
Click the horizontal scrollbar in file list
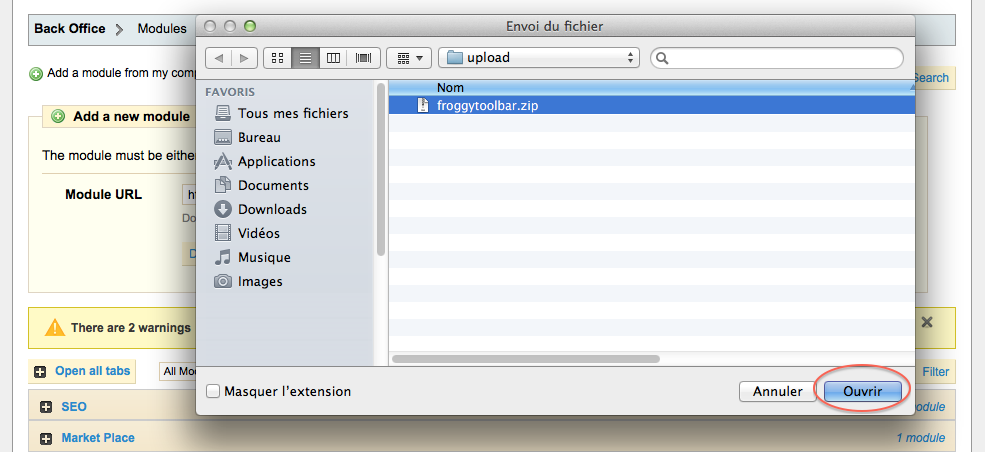pyautogui.click(x=527, y=358)
